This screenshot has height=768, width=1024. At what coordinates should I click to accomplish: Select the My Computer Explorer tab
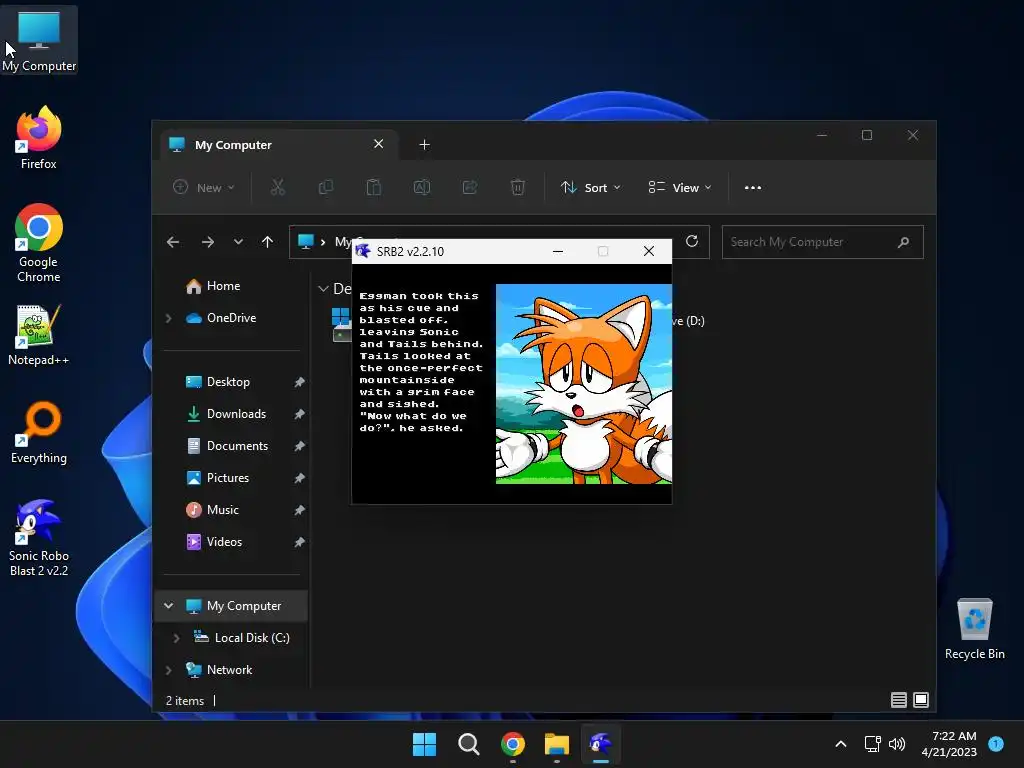pos(279,145)
